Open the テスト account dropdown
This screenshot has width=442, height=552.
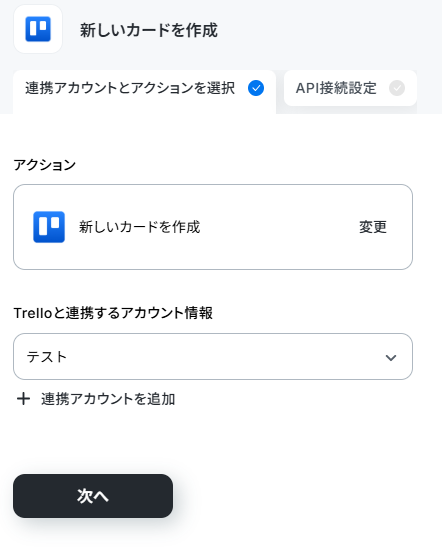(213, 357)
